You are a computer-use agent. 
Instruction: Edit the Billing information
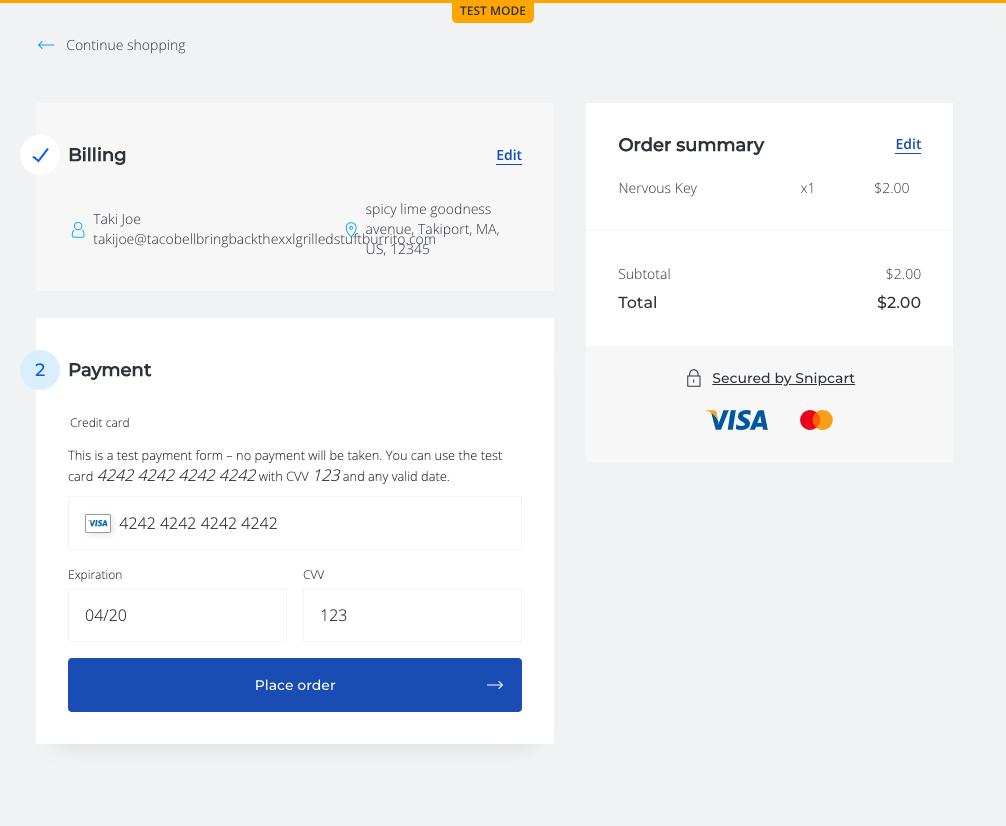coord(509,155)
